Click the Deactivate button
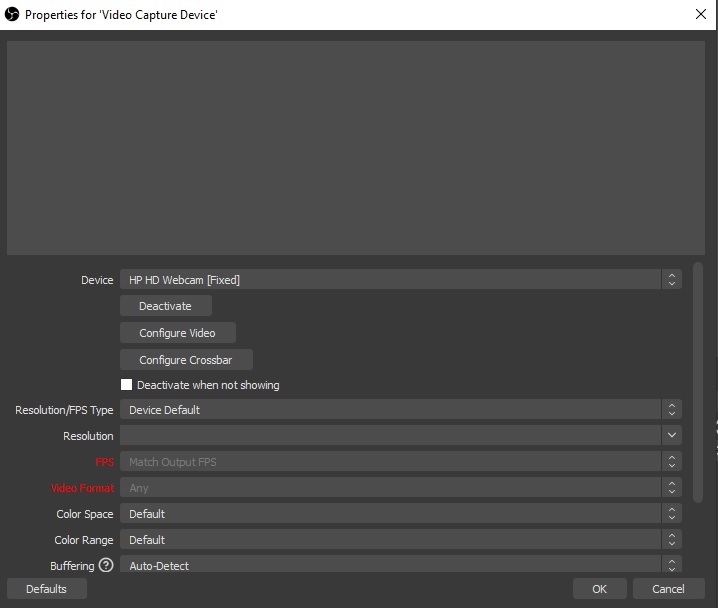The image size is (718, 608). (166, 306)
